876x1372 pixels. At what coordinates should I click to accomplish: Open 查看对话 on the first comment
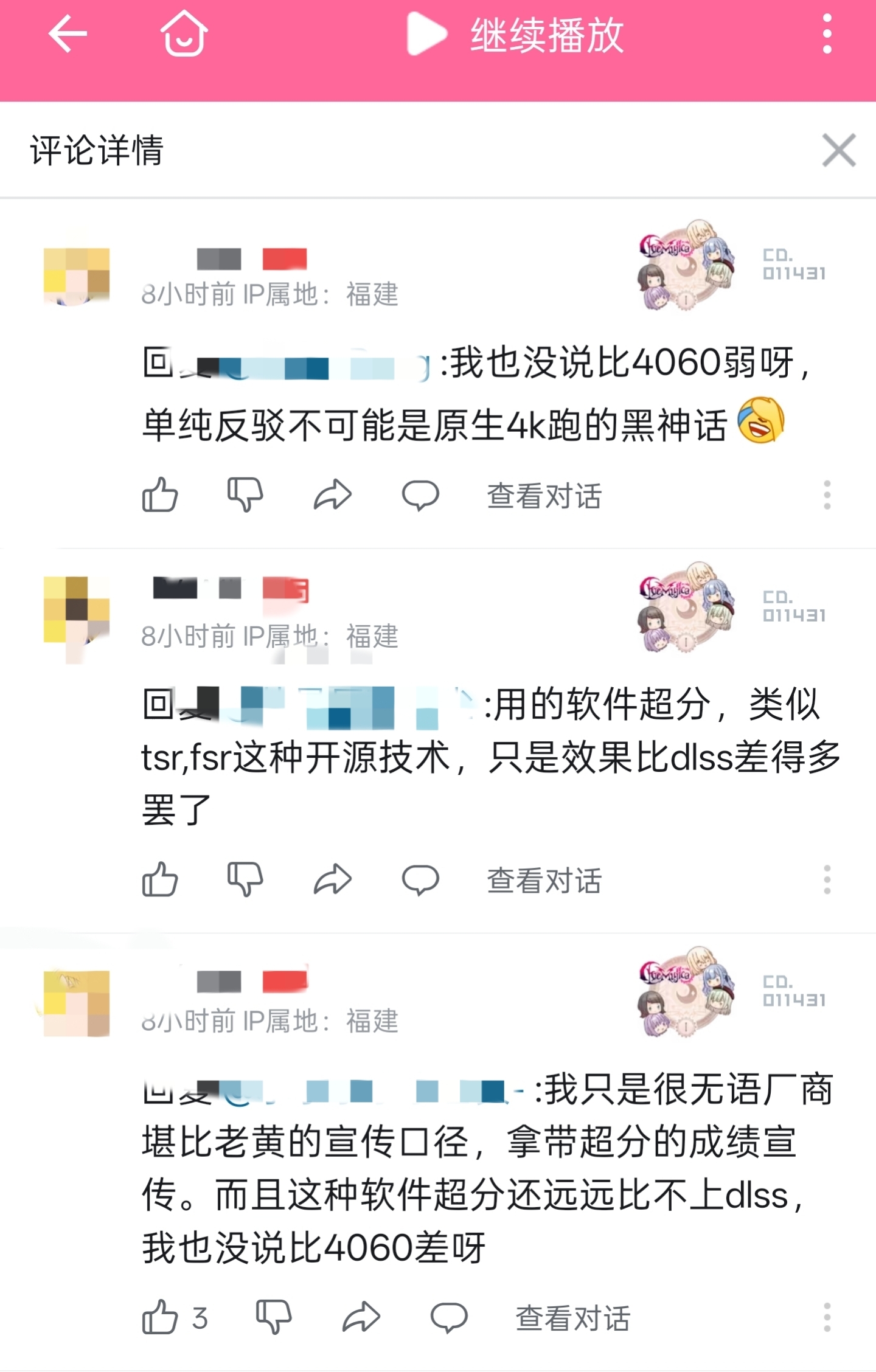point(544,496)
